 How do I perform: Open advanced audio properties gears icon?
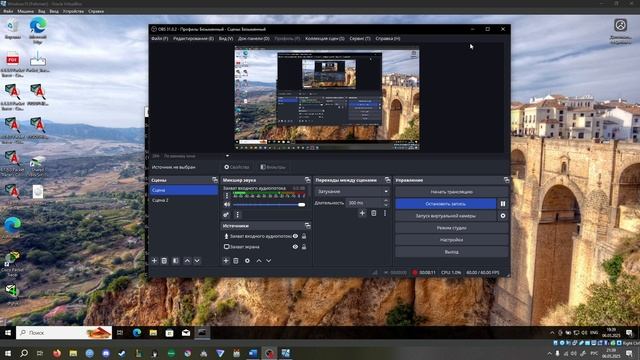click(x=226, y=214)
